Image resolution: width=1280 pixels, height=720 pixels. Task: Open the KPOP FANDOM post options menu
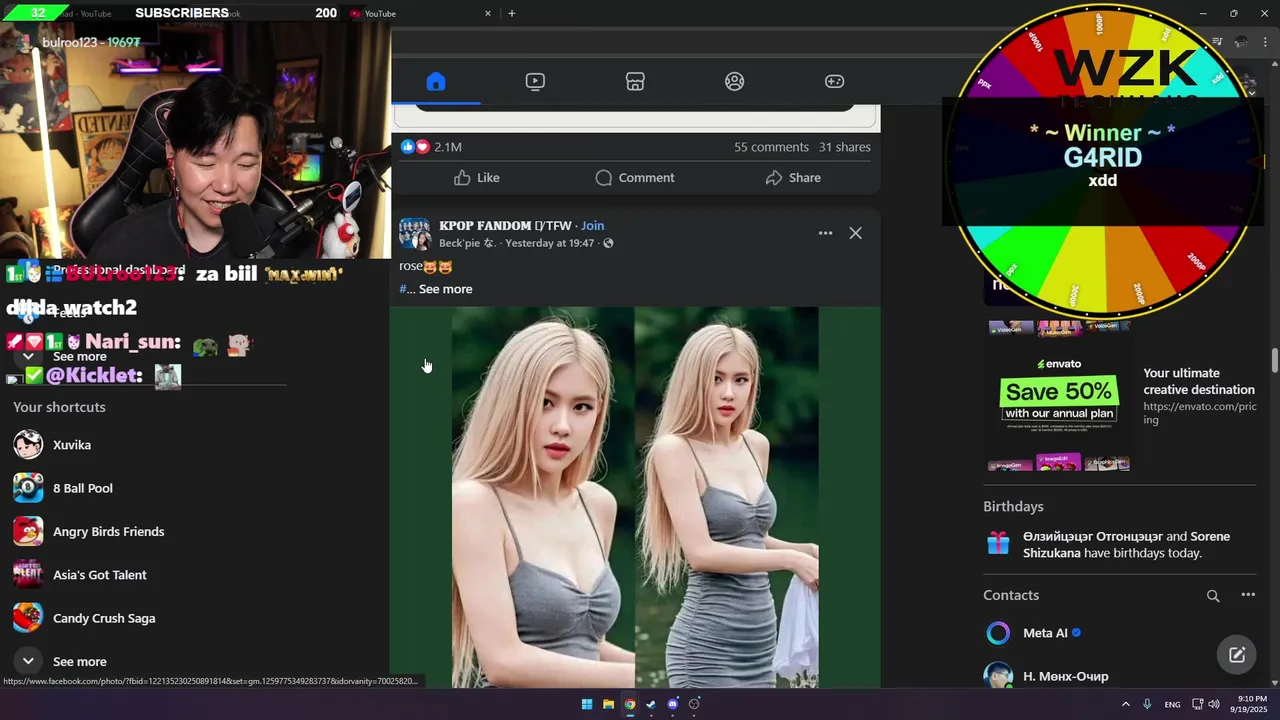click(825, 233)
